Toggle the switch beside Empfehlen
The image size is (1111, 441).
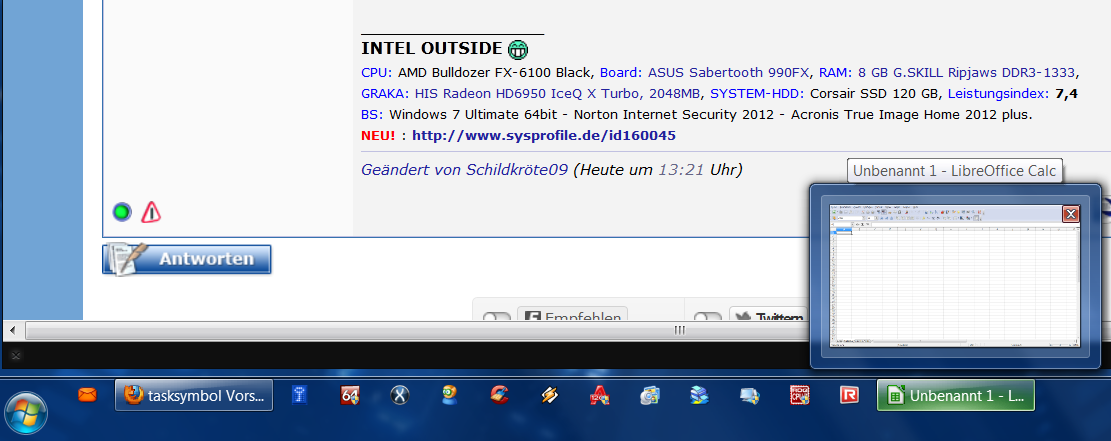(x=497, y=317)
